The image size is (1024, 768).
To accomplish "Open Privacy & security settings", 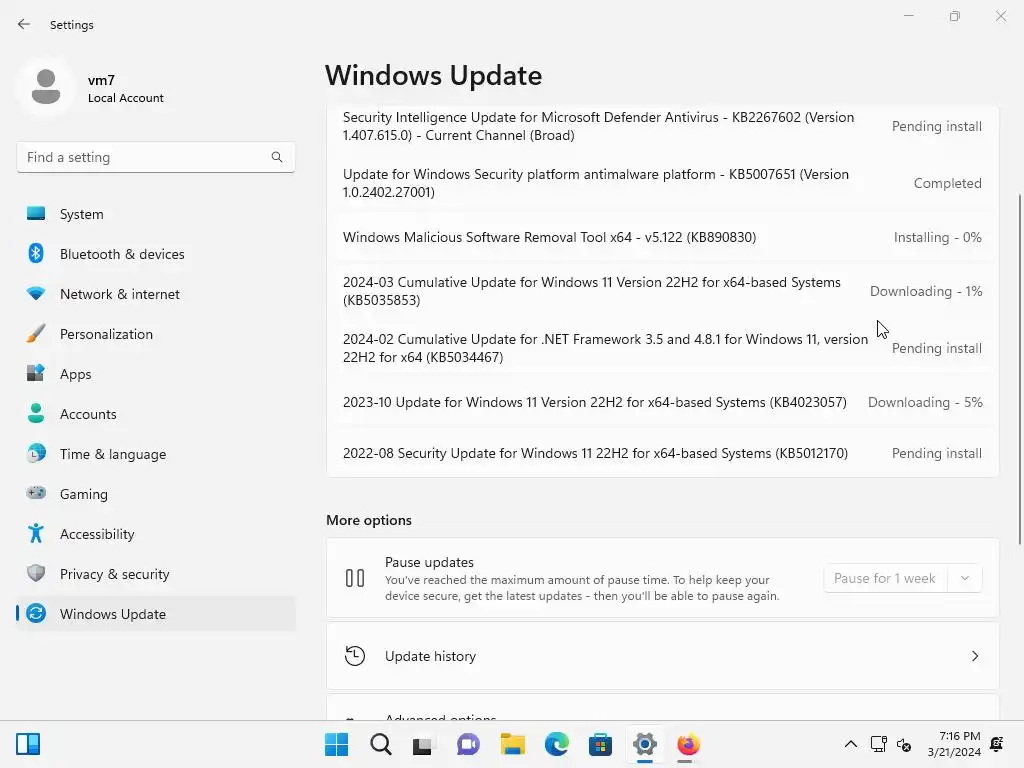I will (x=155, y=574).
